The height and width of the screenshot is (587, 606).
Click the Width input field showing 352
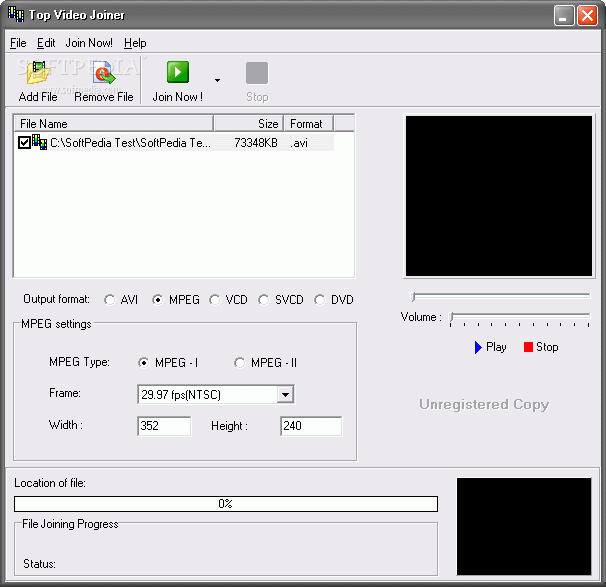point(164,426)
